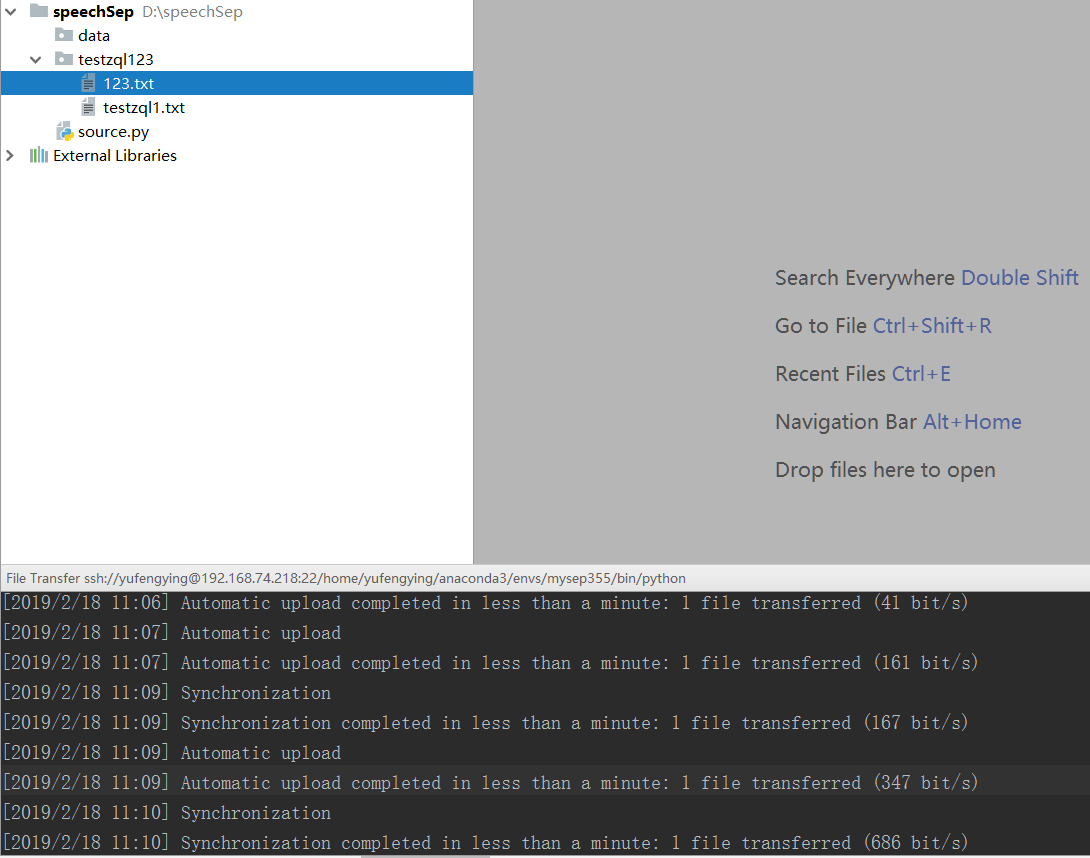Click the source.py Python file icon
The image size is (1090, 858).
click(x=65, y=131)
